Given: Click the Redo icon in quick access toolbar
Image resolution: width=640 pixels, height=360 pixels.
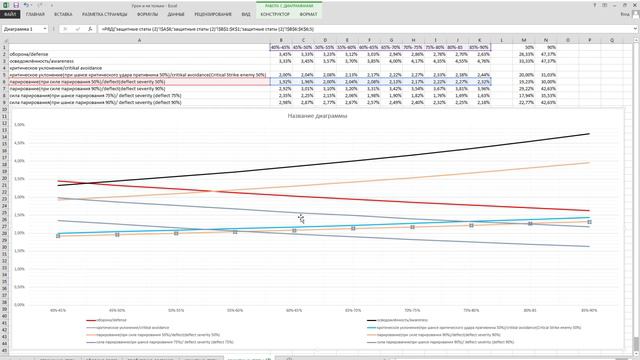Looking at the screenshot, I should pyautogui.click(x=40, y=5).
